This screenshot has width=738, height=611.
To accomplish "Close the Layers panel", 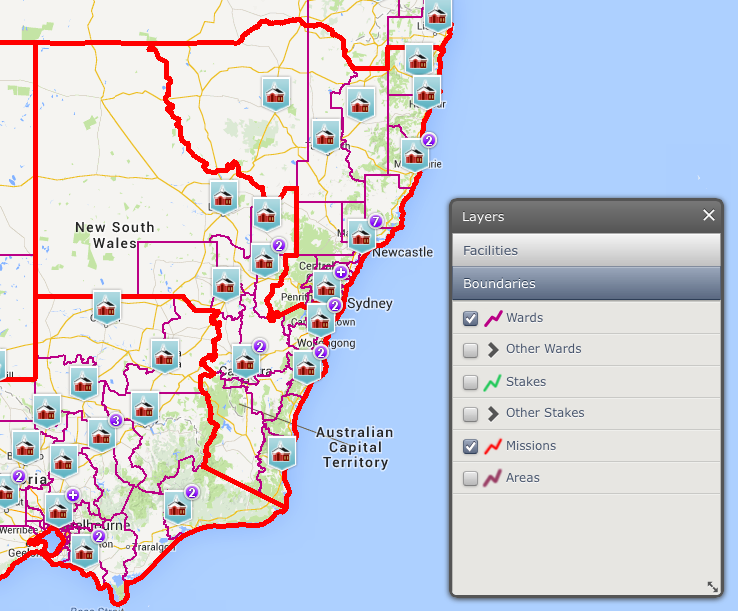I will click(709, 216).
